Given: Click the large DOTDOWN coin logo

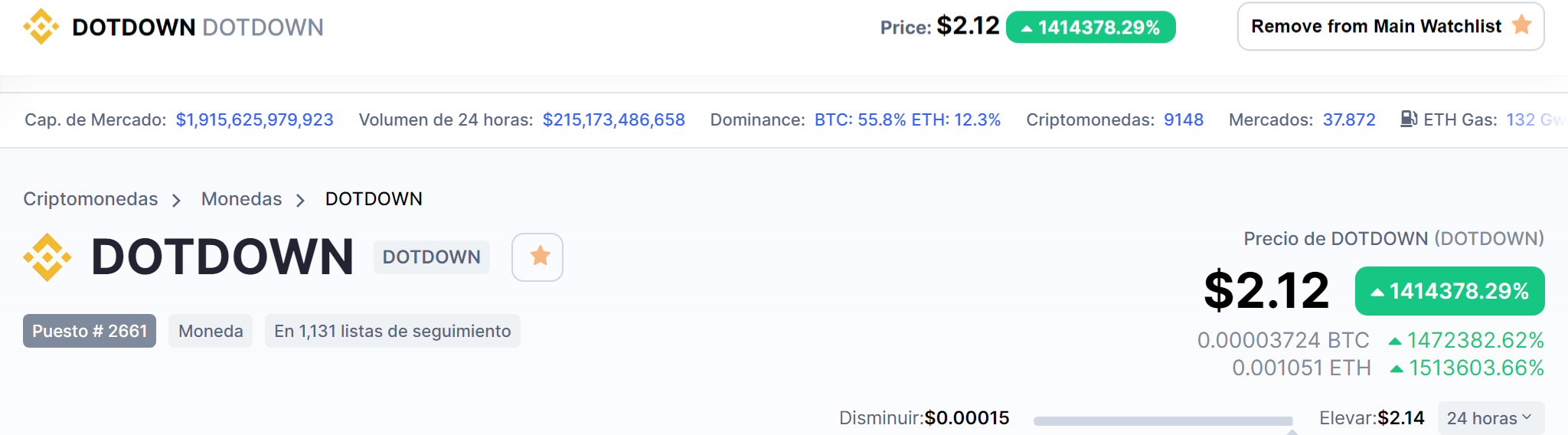Looking at the screenshot, I should (47, 257).
